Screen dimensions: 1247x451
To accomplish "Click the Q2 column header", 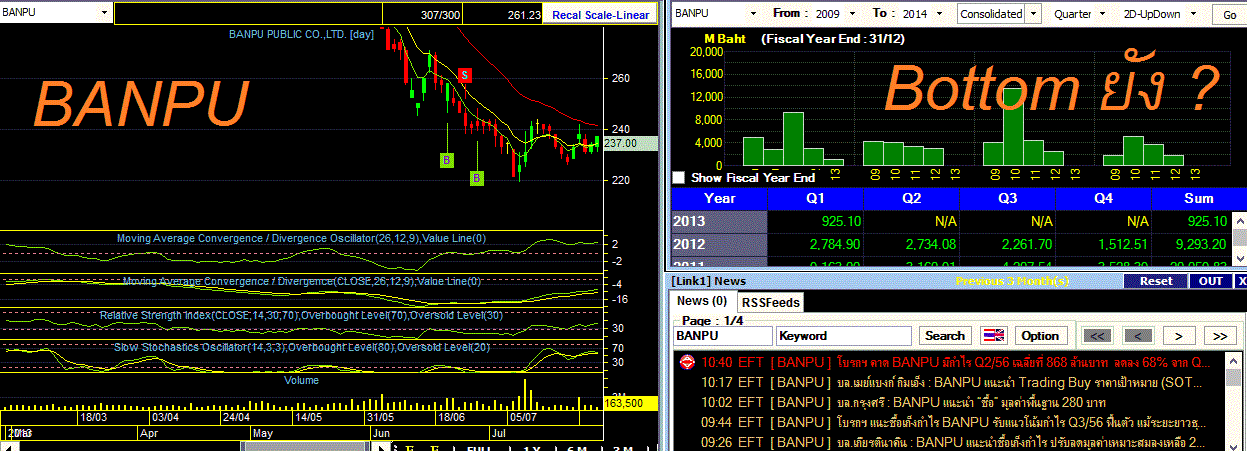I will point(911,198).
